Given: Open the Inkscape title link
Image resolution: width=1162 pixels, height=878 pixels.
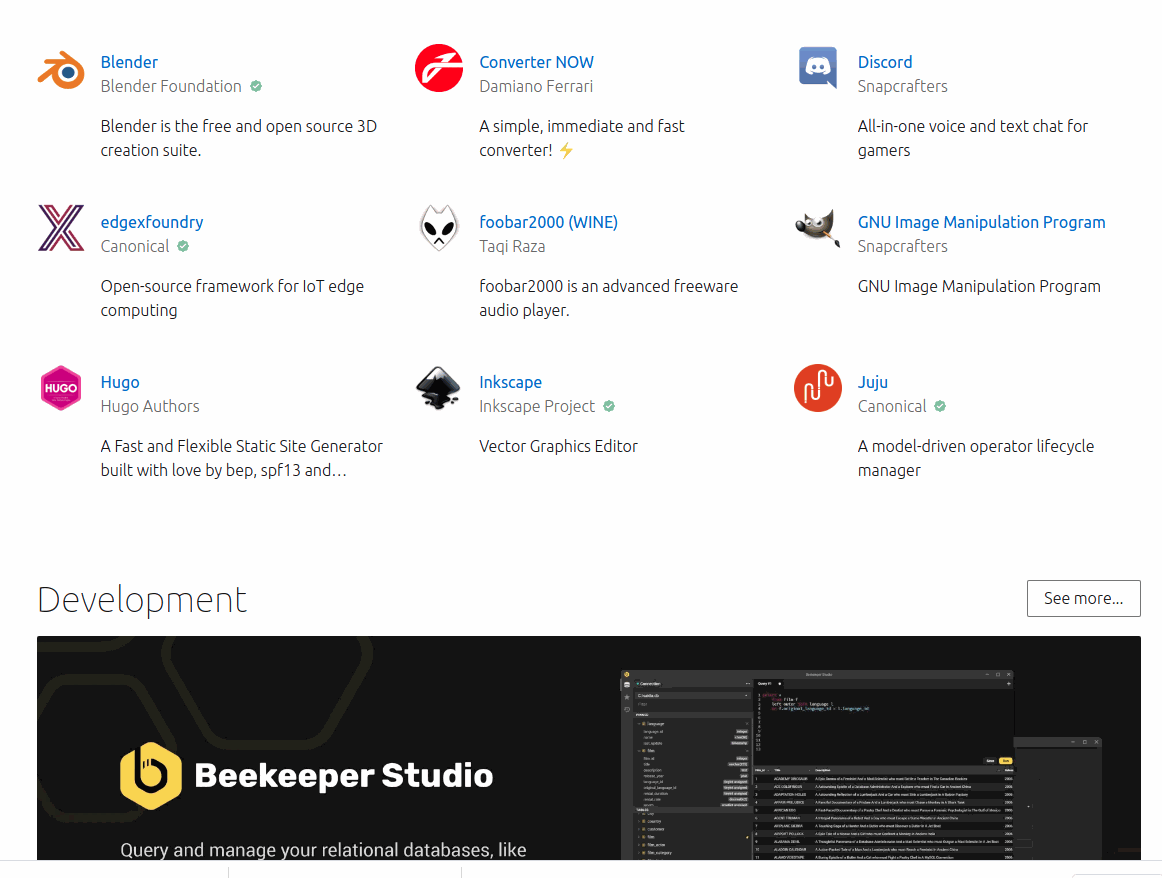Looking at the screenshot, I should [511, 382].
